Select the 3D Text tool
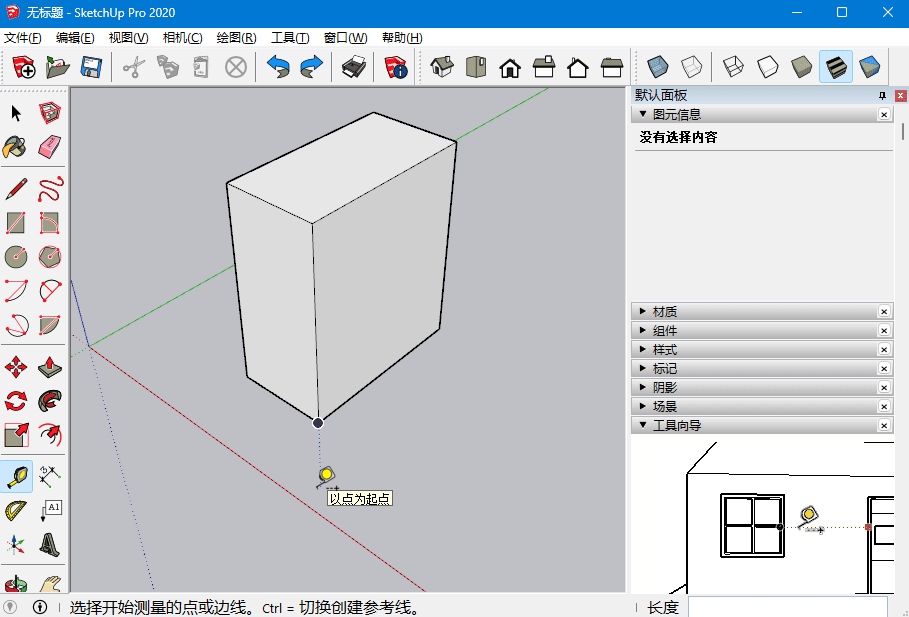 [x=49, y=545]
